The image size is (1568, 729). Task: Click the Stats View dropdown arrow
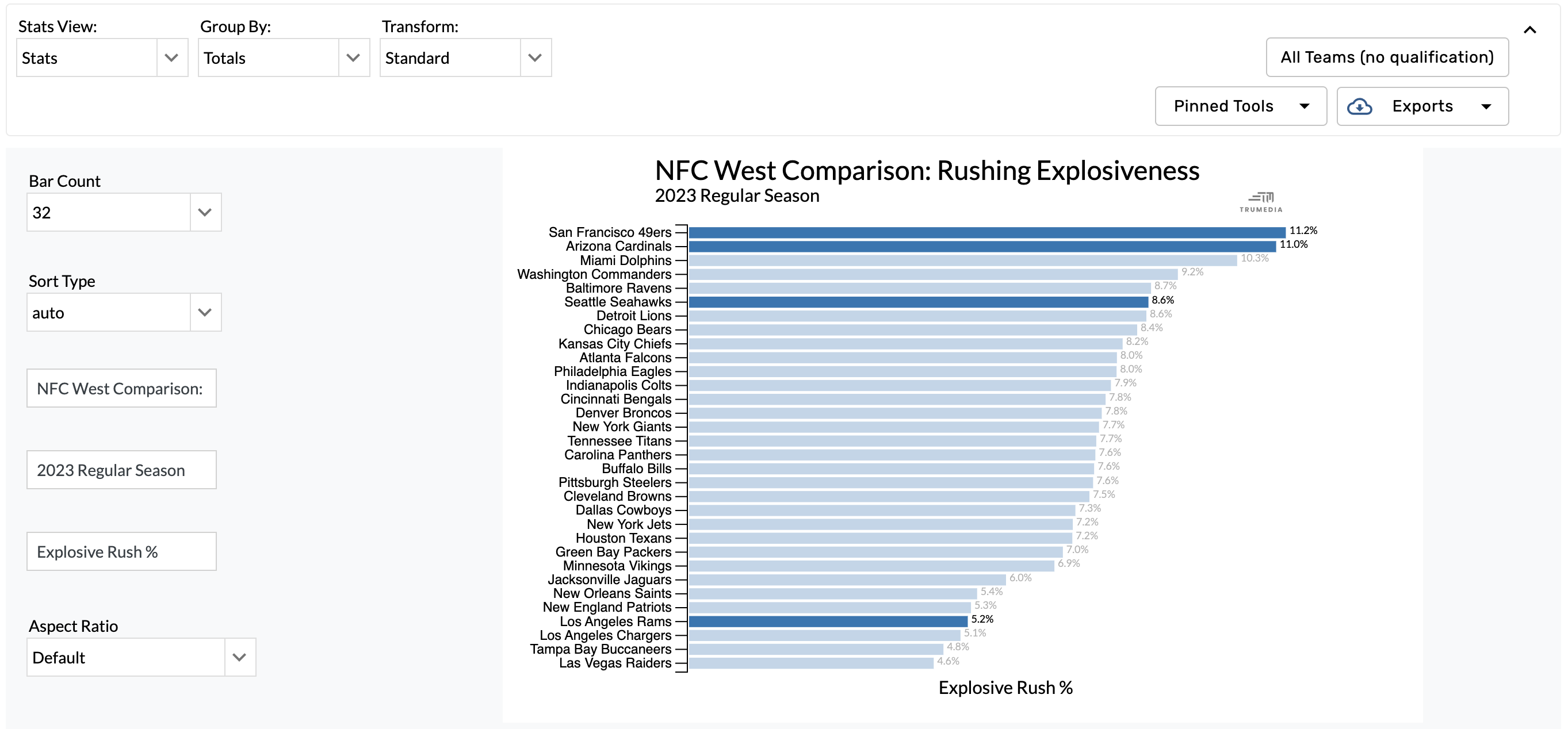171,57
